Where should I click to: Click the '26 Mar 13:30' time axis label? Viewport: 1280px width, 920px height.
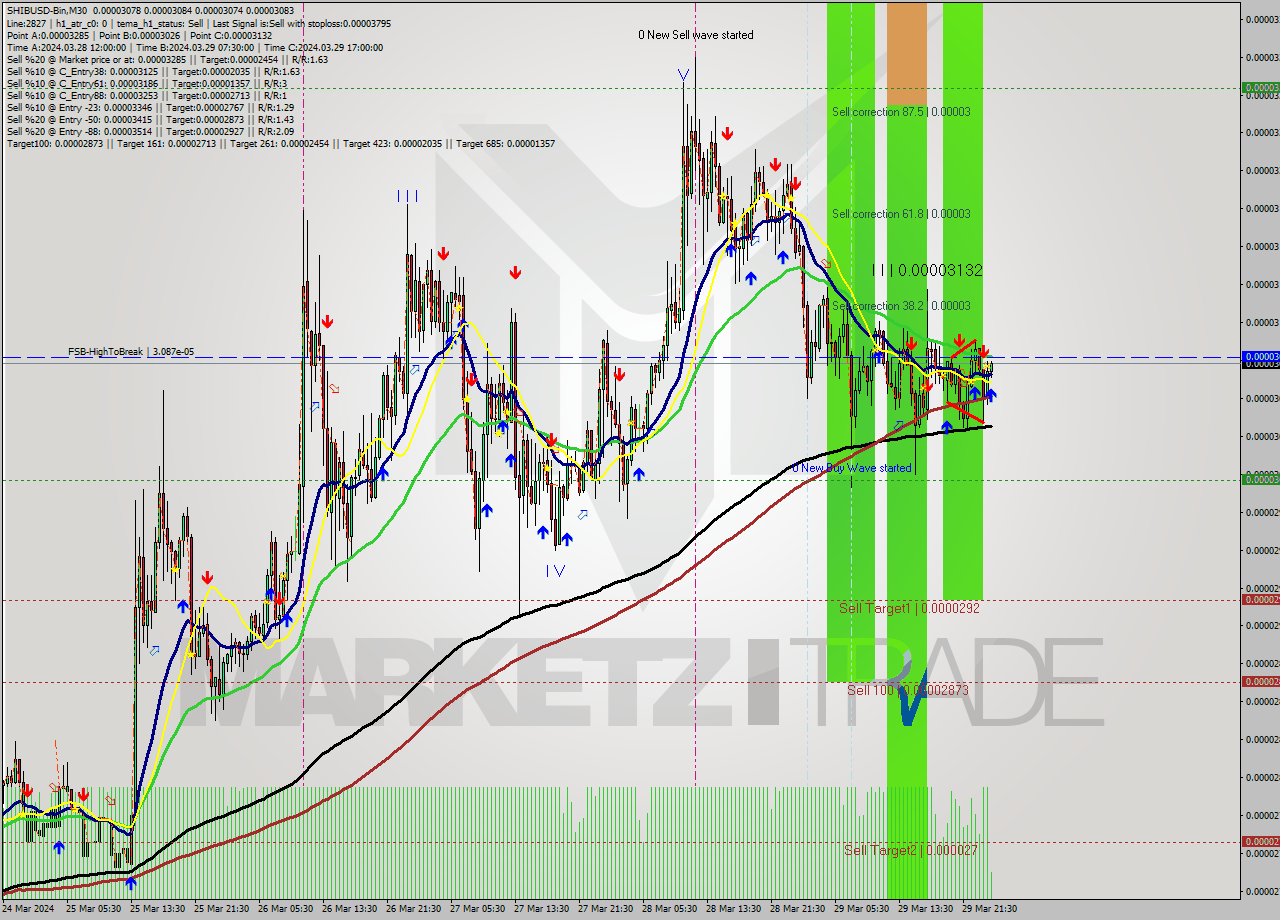[x=349, y=909]
